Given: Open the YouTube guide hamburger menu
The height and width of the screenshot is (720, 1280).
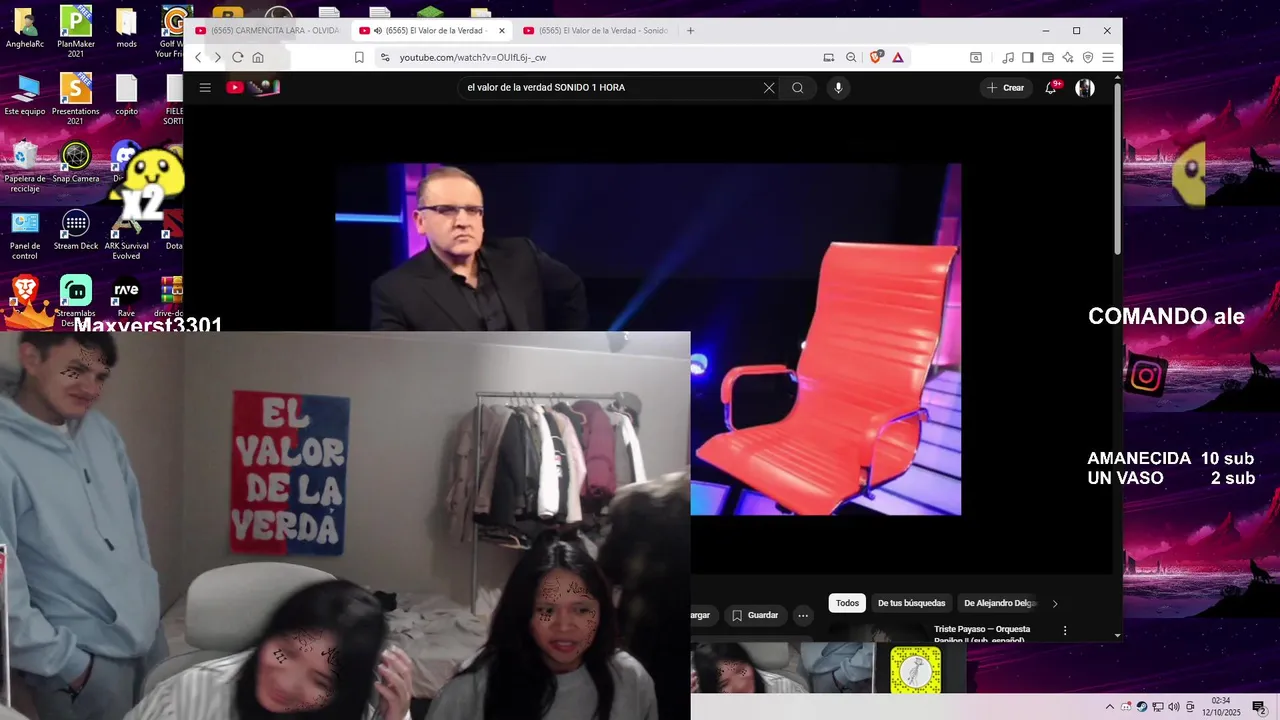Looking at the screenshot, I should [x=205, y=88].
